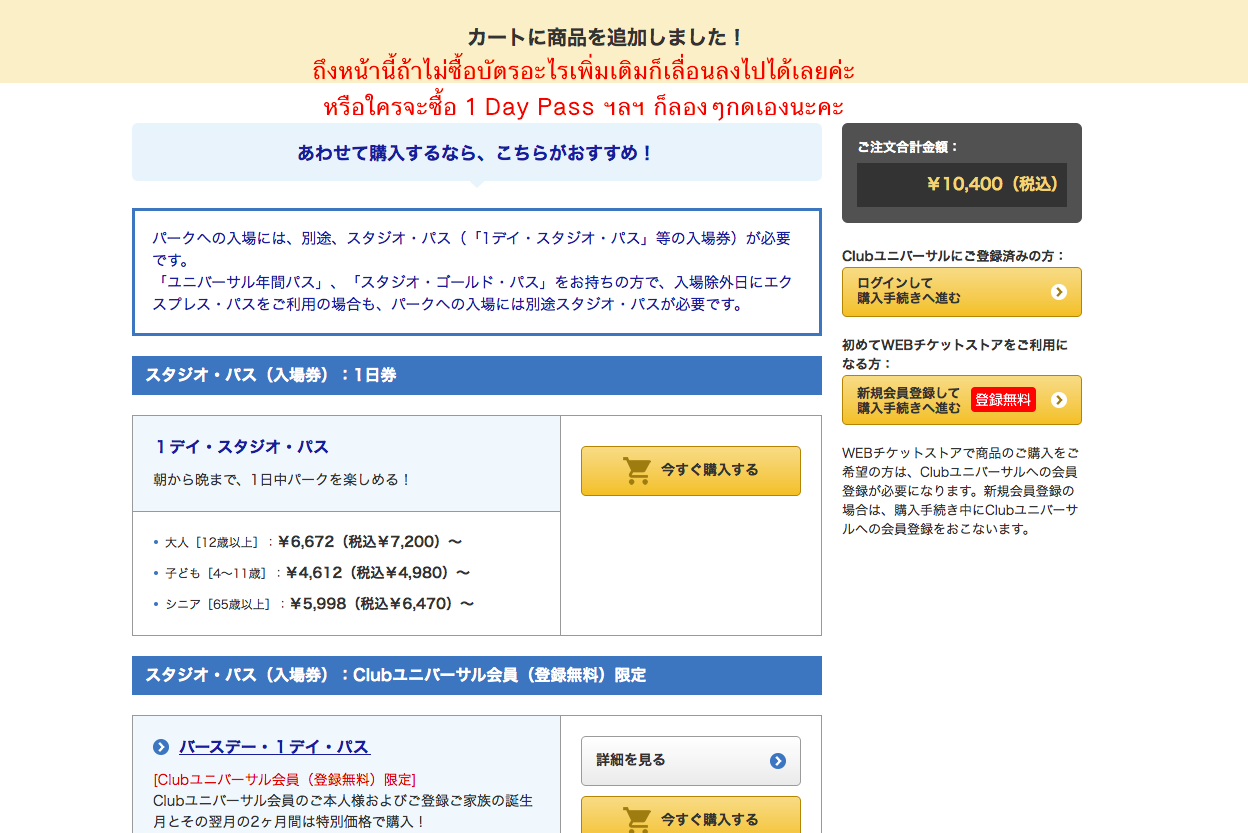Click the 登録無料 red badge
Viewport: 1248px width, 833px height.
coord(1003,400)
